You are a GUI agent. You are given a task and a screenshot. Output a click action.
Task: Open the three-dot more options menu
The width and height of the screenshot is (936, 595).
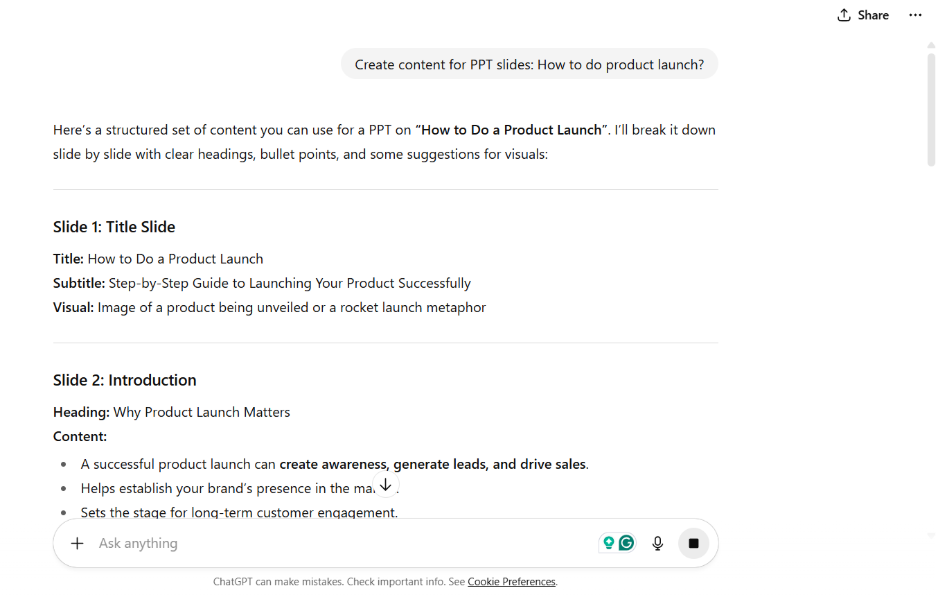(x=915, y=15)
